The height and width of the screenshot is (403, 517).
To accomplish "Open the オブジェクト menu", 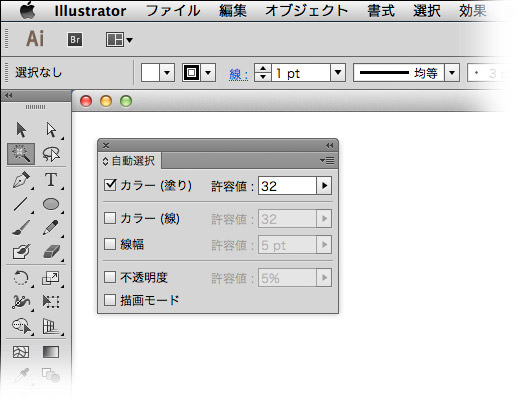I will point(306,11).
